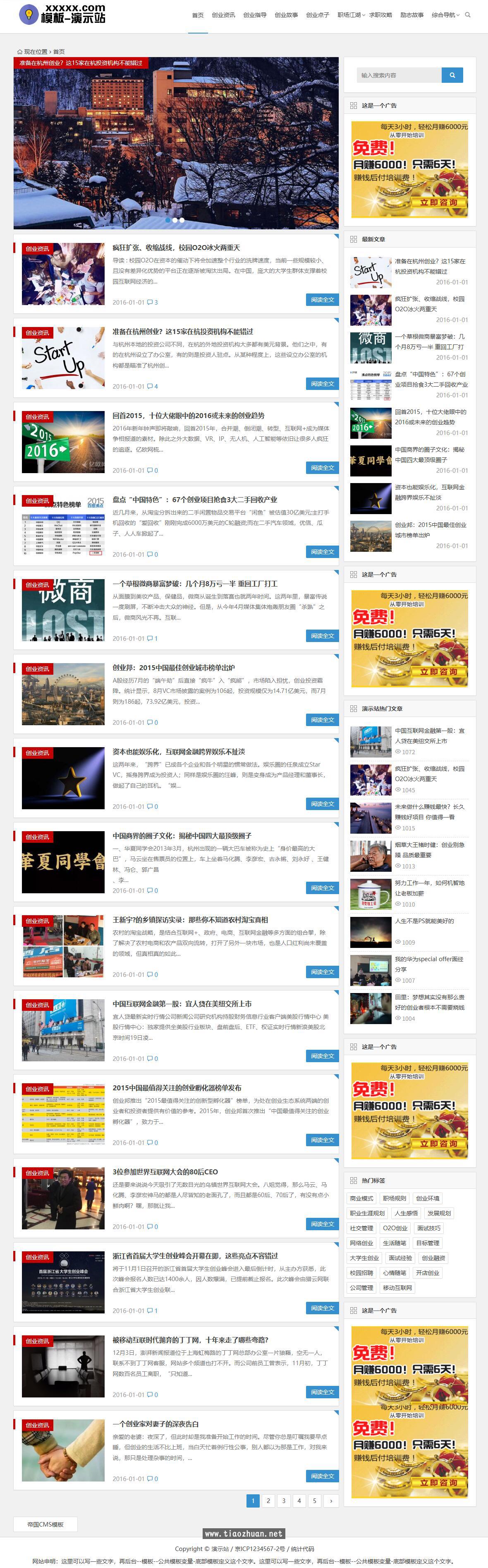This screenshot has width=488, height=1568.
Task: Click comment icon on 准备在杭州创业 article
Action: (149, 387)
